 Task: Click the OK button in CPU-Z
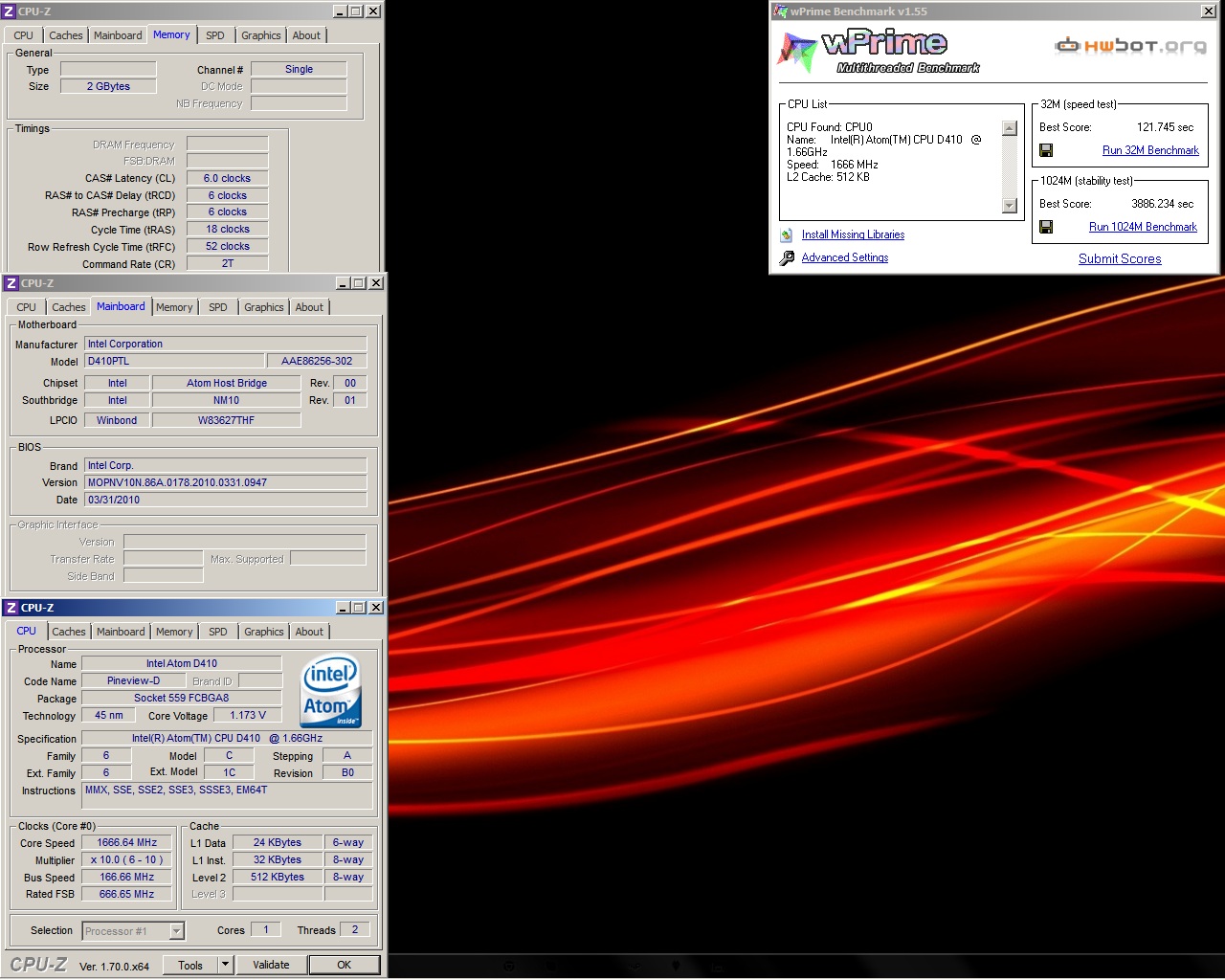click(345, 965)
